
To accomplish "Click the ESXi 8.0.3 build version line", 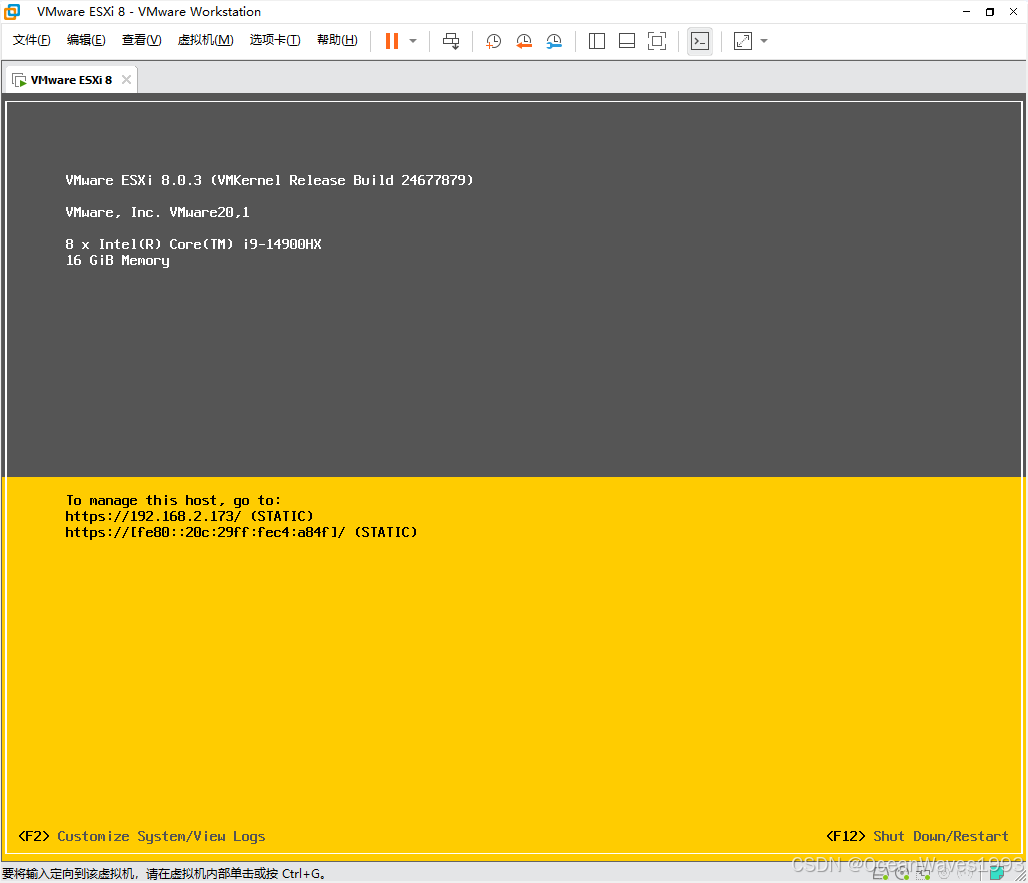I will coord(269,180).
